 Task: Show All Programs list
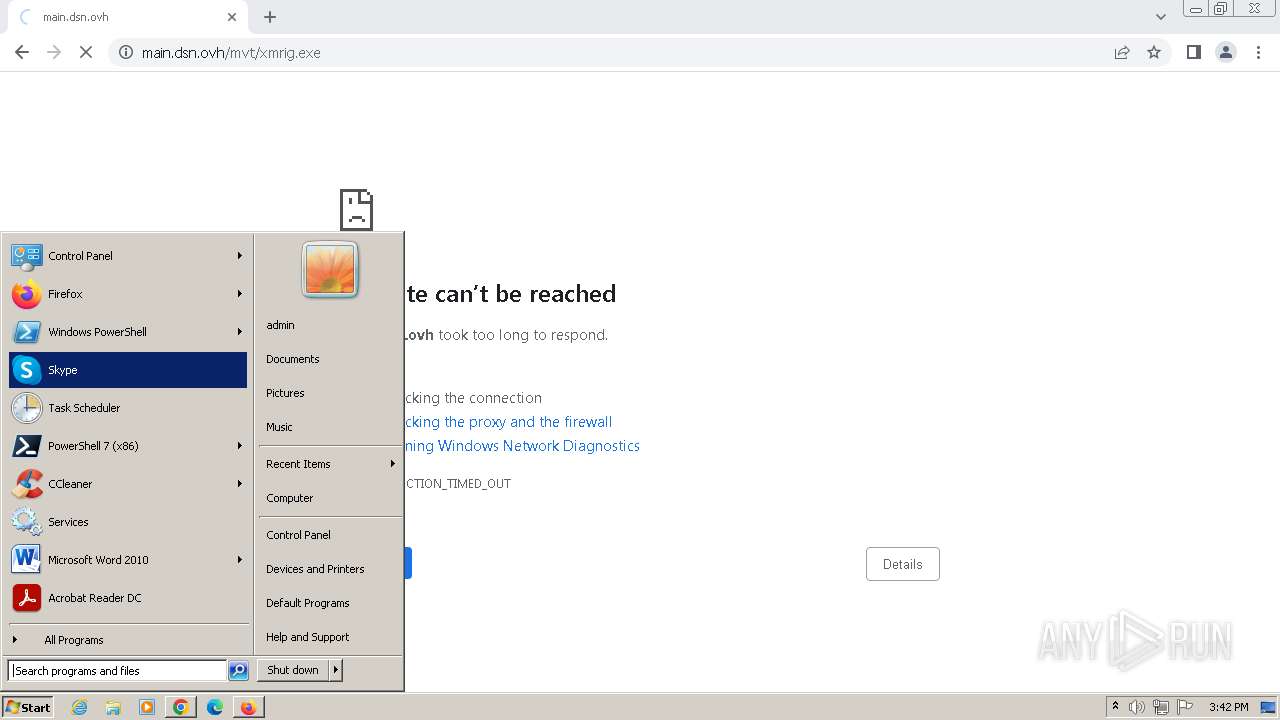(128, 640)
